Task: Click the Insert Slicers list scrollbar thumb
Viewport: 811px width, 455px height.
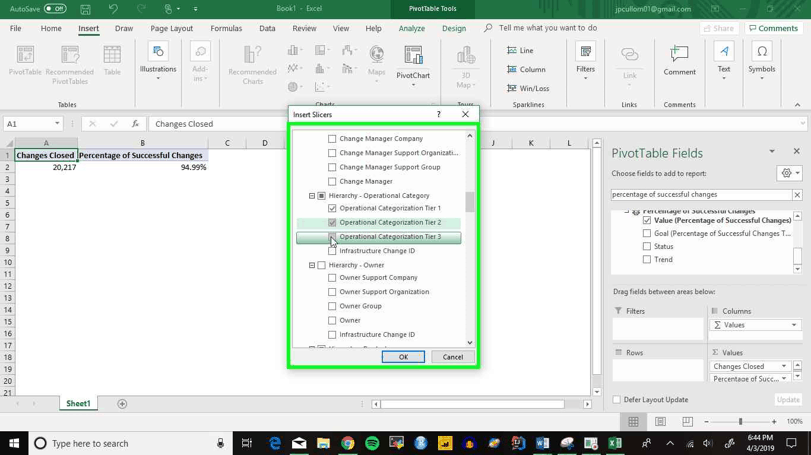Action: point(470,202)
